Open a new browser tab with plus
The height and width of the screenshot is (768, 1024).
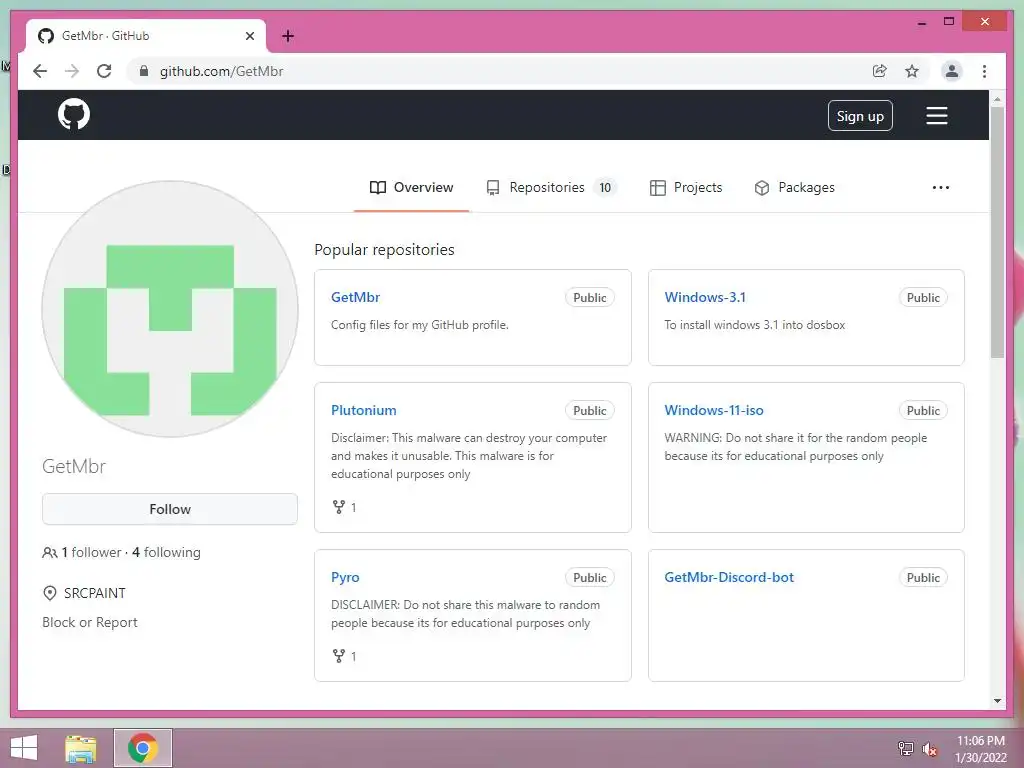click(288, 36)
